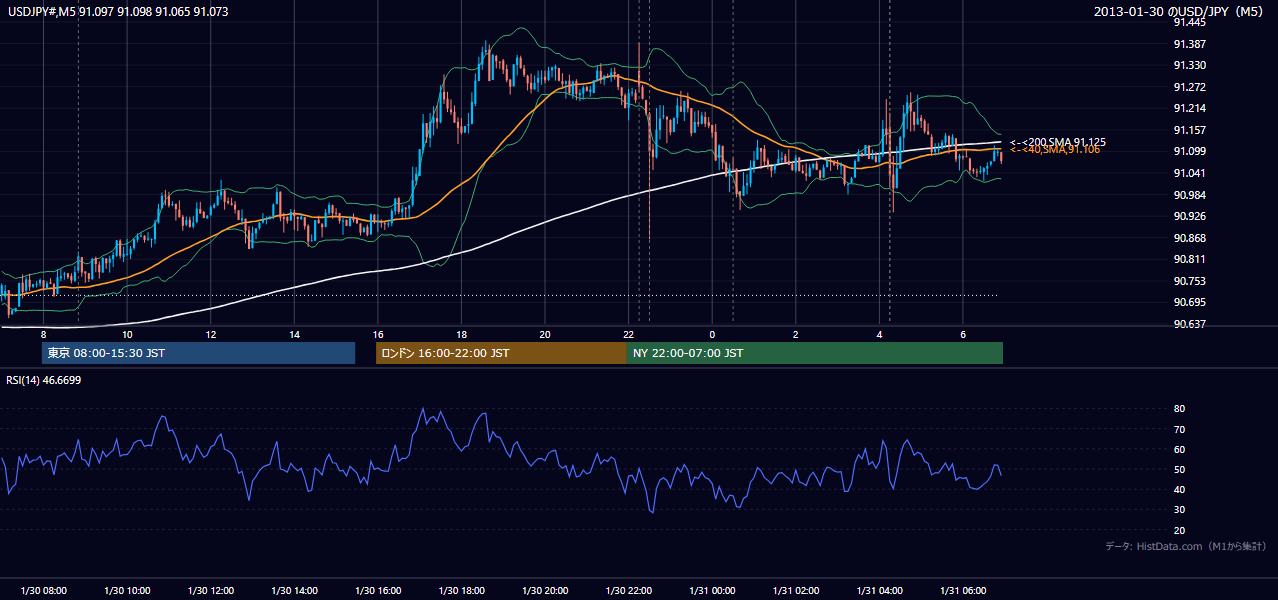Click price axis value 90.984
This screenshot has height=600, width=1278.
pos(1188,195)
